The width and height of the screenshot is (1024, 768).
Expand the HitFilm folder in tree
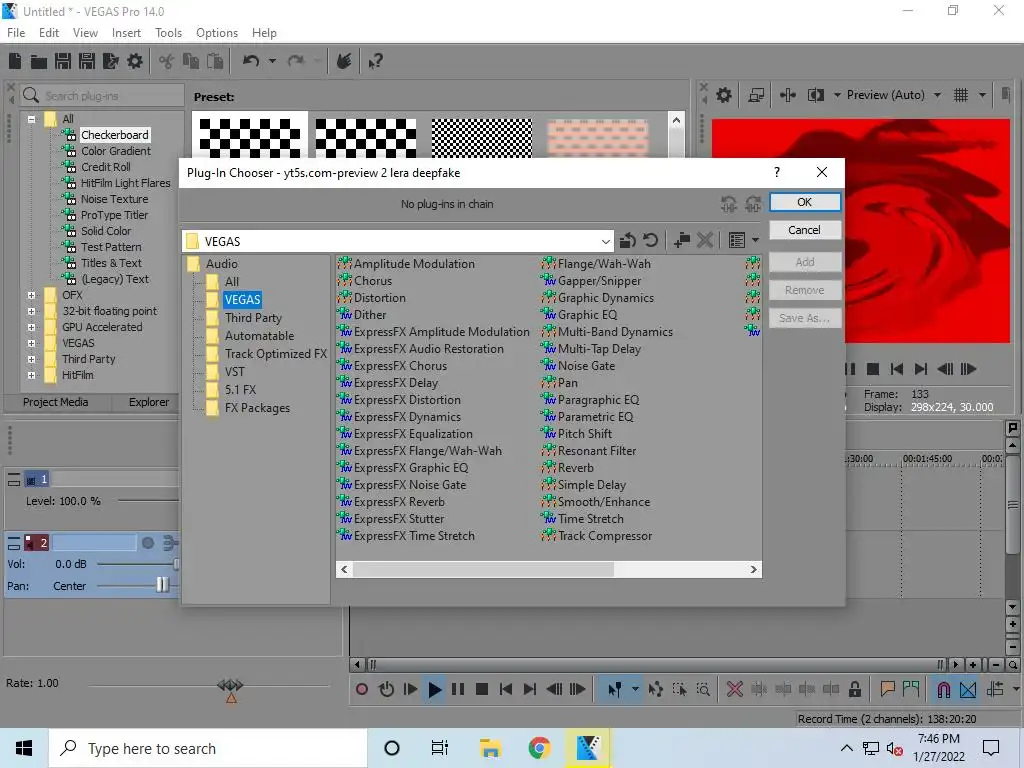tap(31, 376)
